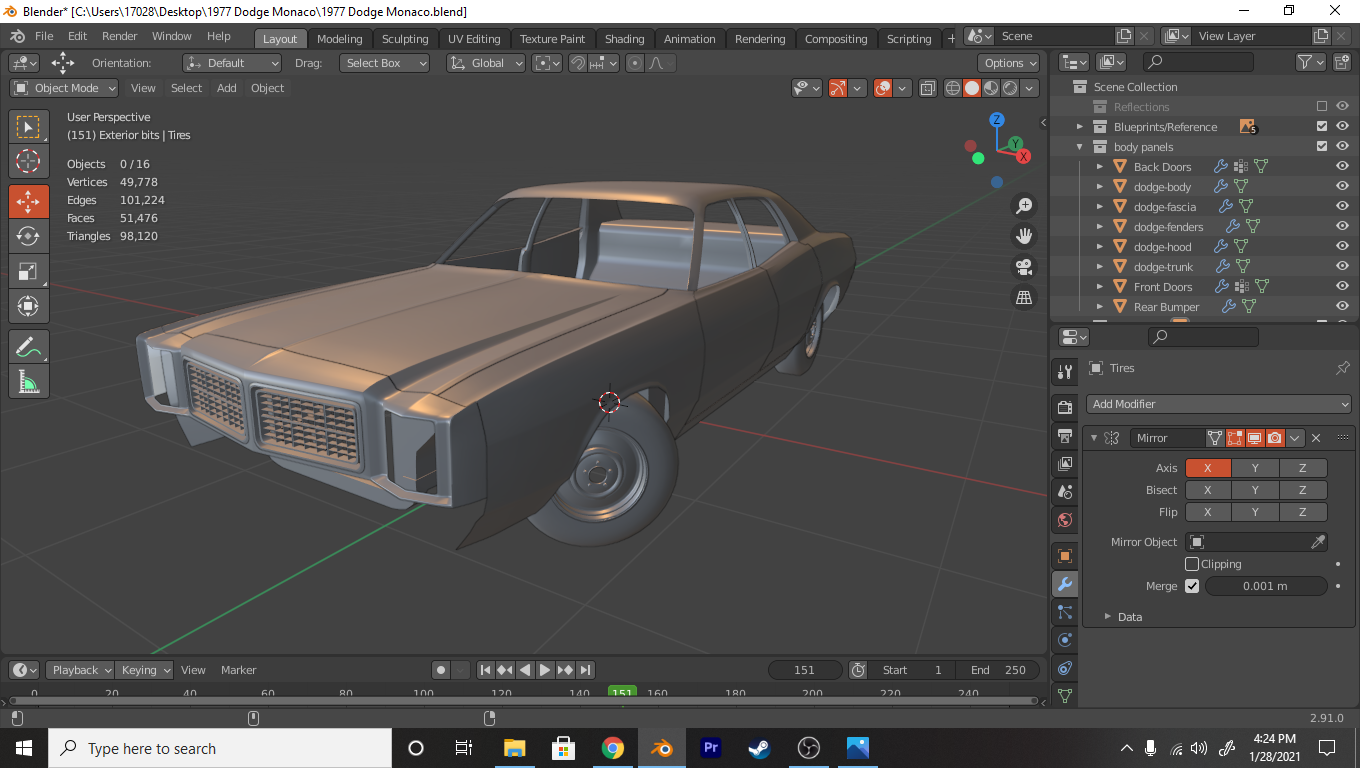Click the Marker menu in timeline
1360x768 pixels.
click(238, 670)
